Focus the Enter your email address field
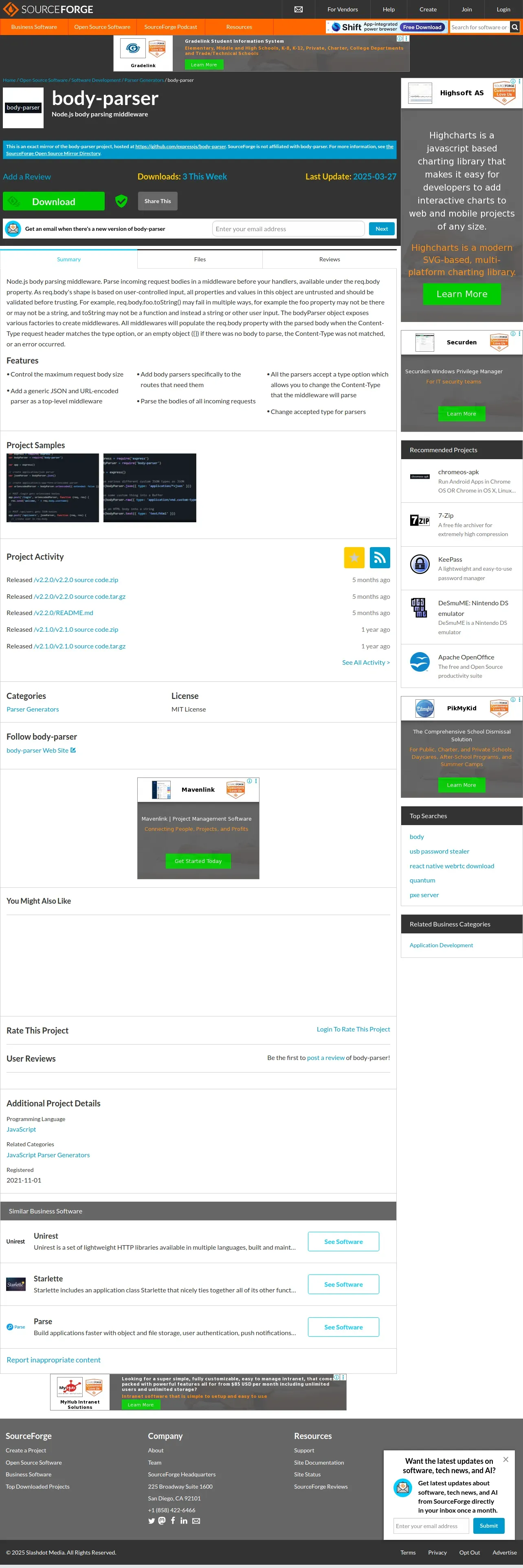Viewport: 523px width, 1568px height. [289, 229]
